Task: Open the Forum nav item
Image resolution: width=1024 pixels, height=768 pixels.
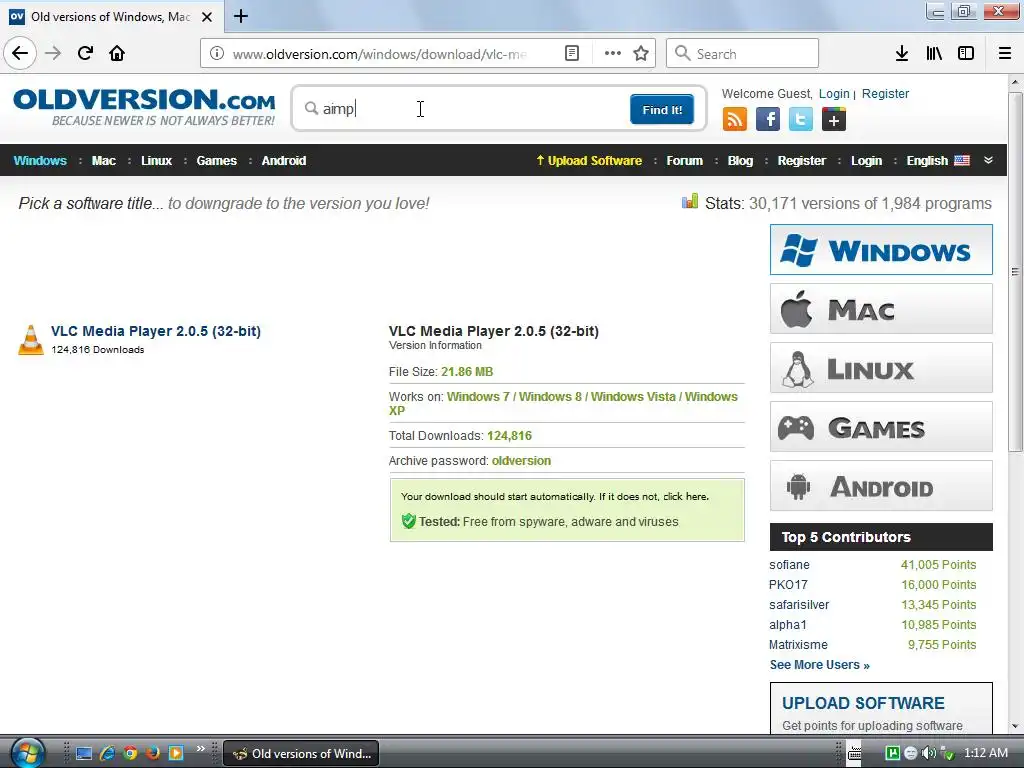Action: [684, 161]
